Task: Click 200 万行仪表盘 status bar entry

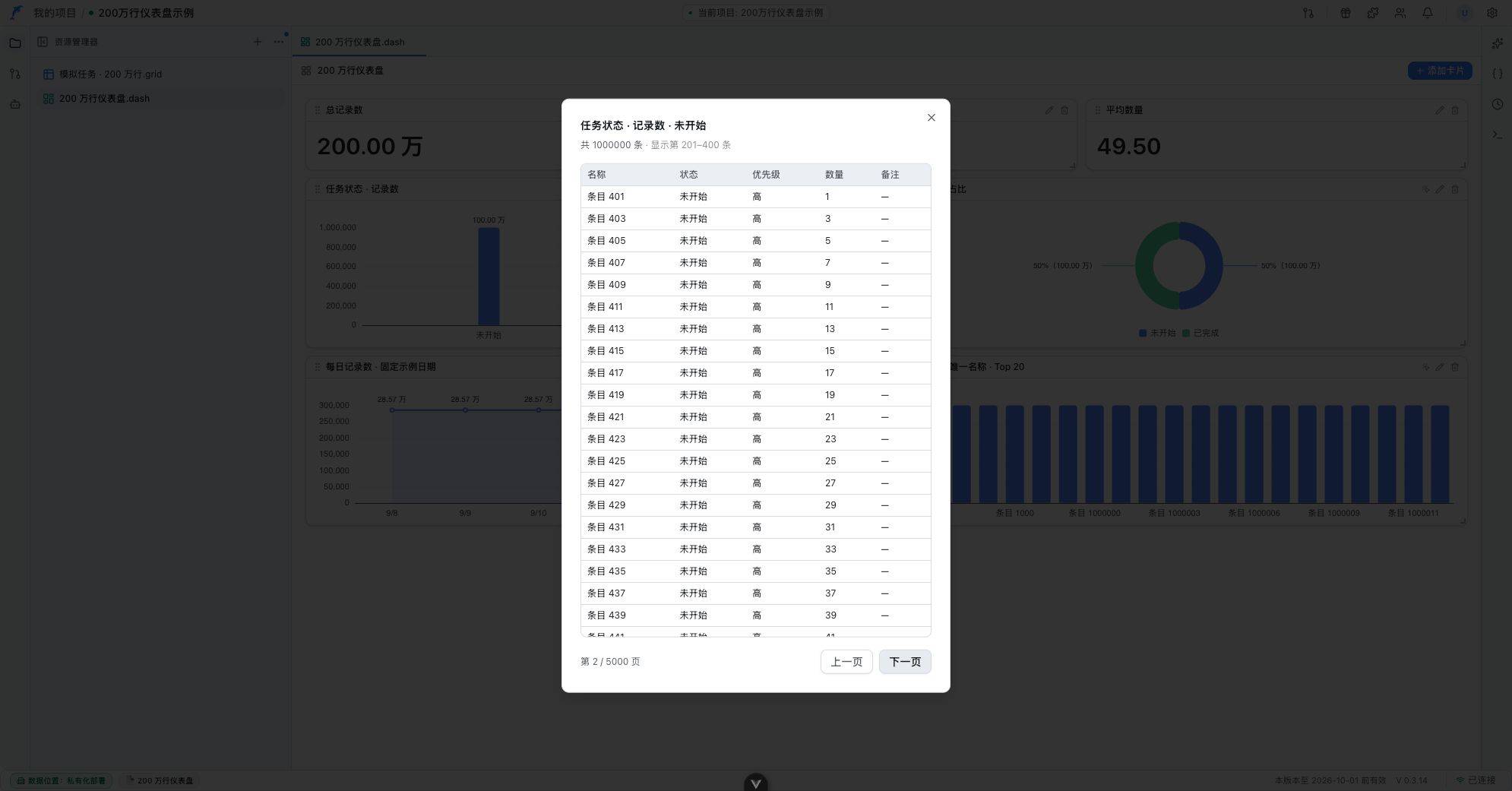Action: click(160, 780)
